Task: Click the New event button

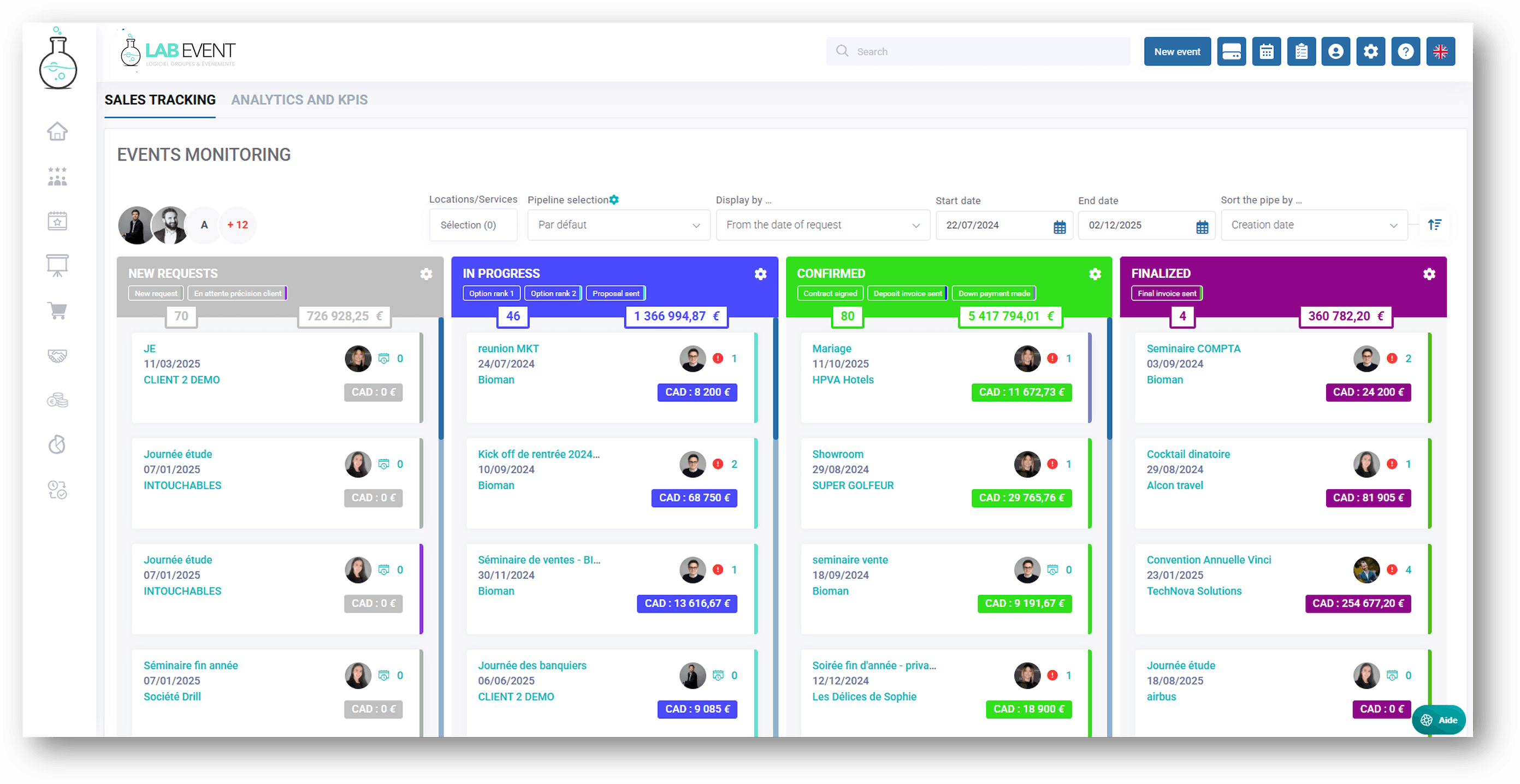Action: point(1176,51)
